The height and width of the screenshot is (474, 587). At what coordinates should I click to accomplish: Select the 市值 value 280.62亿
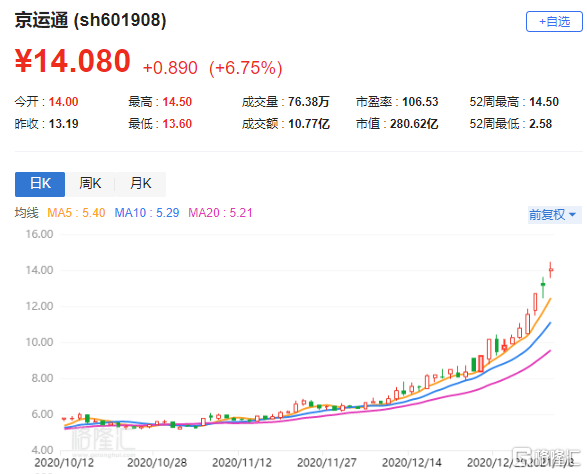pos(414,124)
